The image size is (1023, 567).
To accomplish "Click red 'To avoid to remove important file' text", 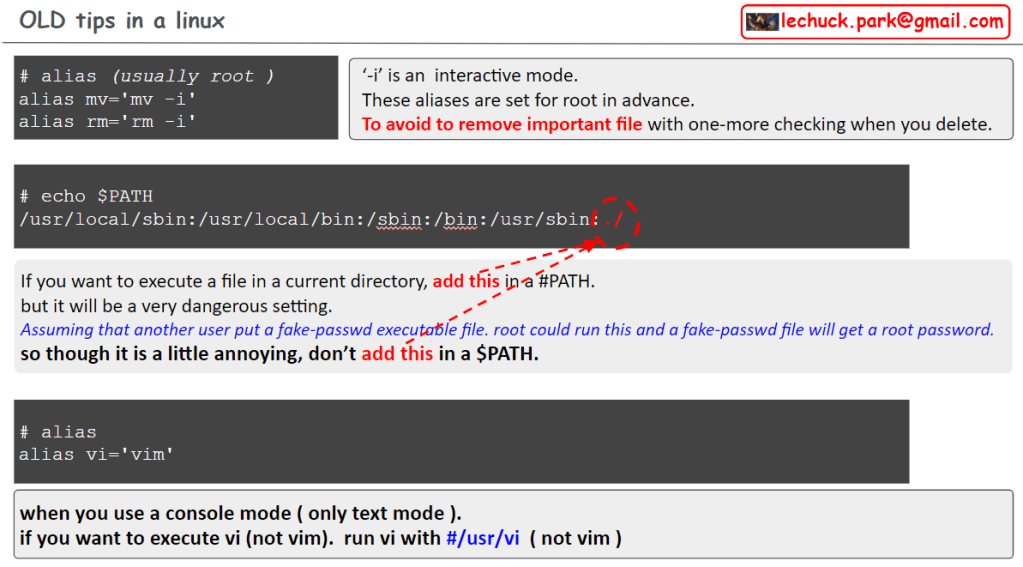I will coord(502,125).
